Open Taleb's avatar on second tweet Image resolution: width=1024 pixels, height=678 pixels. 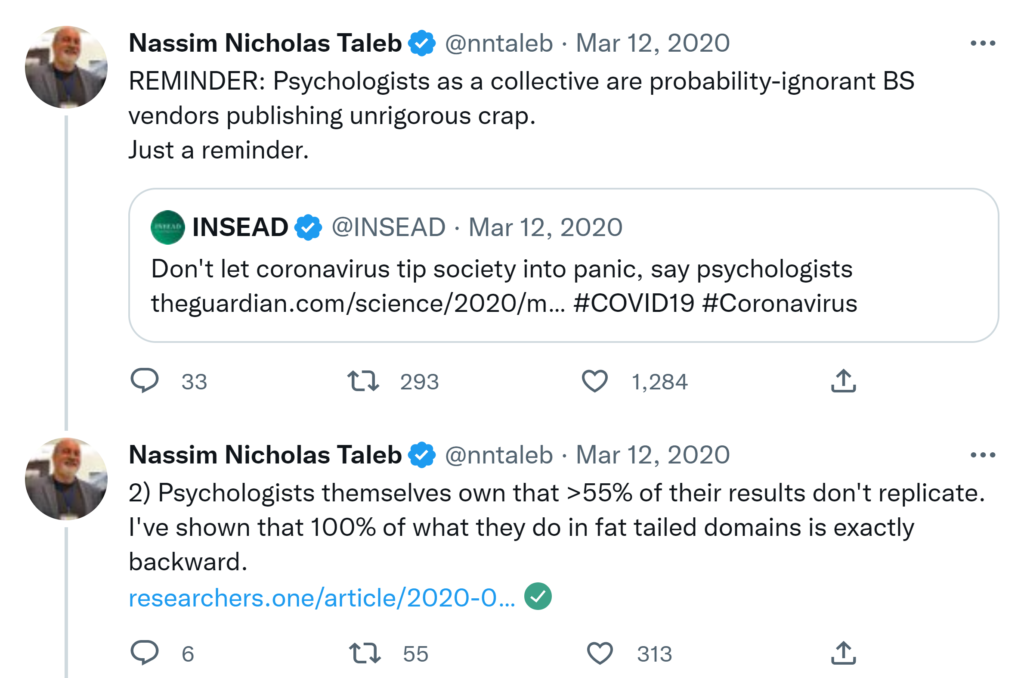pyautogui.click(x=66, y=478)
